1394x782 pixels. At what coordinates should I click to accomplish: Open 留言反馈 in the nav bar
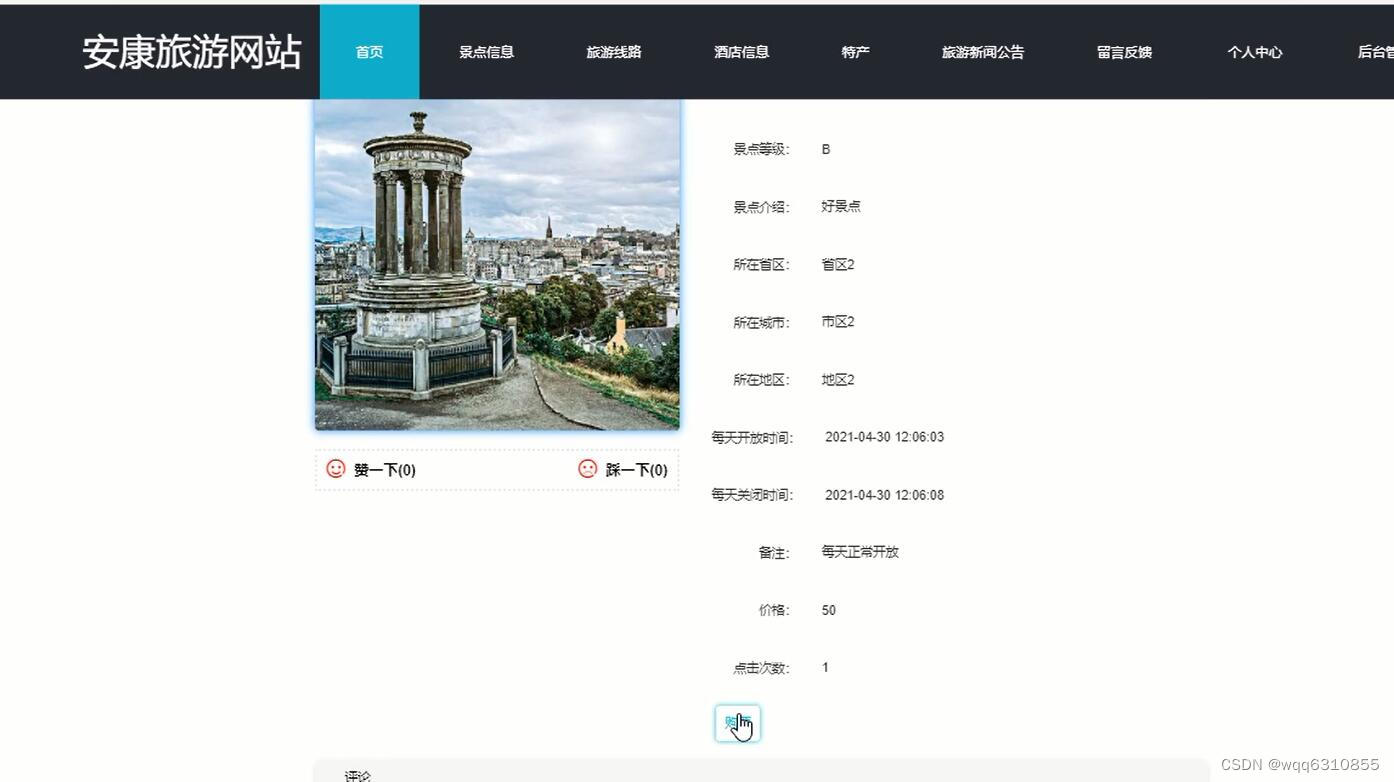(1125, 52)
